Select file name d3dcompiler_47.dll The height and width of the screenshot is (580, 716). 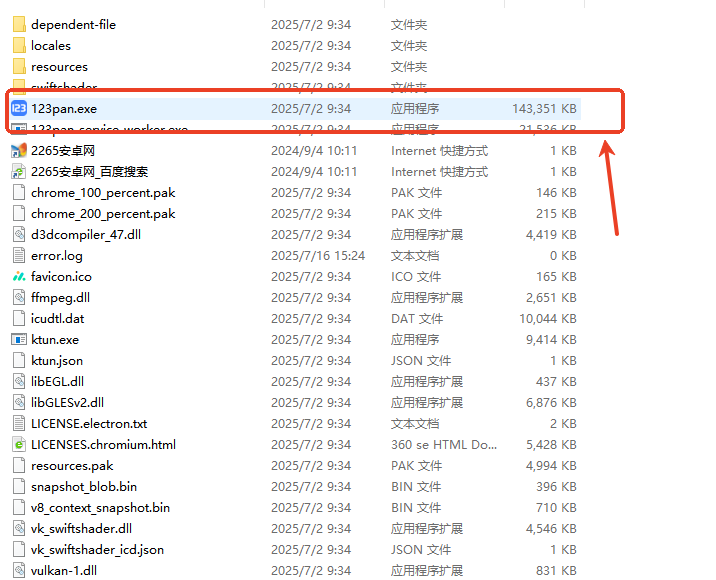(86, 235)
